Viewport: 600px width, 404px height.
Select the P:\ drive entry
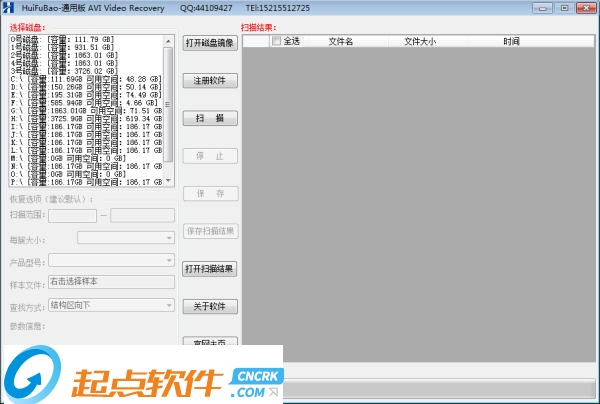click(x=86, y=182)
